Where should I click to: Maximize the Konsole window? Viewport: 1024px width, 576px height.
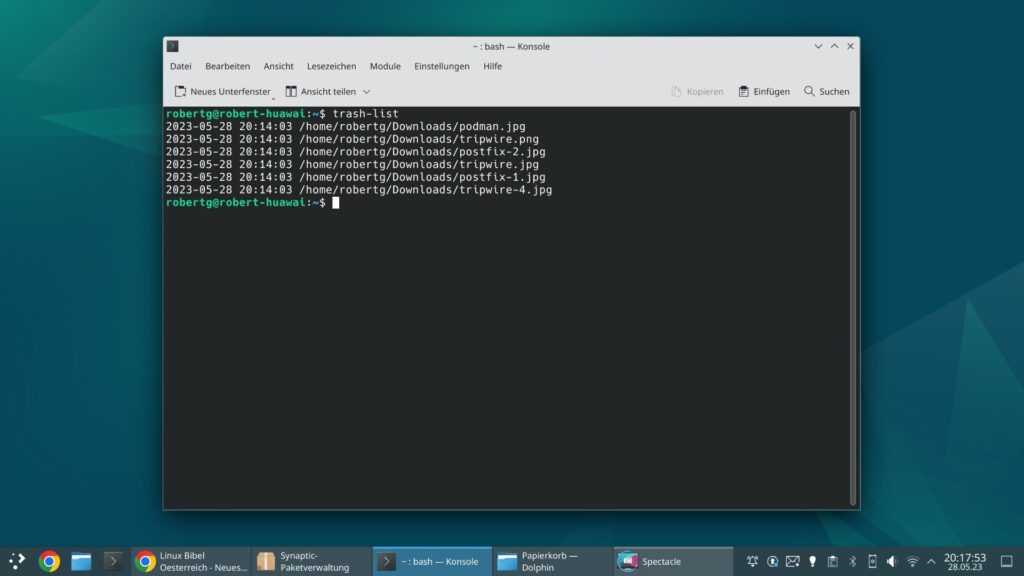[835, 46]
